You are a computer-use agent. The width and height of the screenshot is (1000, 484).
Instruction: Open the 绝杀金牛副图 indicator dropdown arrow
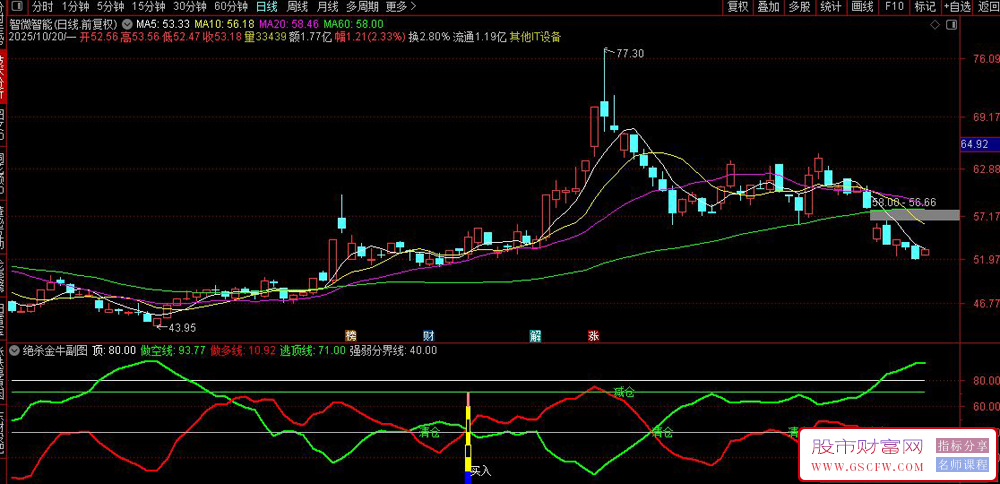[12, 351]
